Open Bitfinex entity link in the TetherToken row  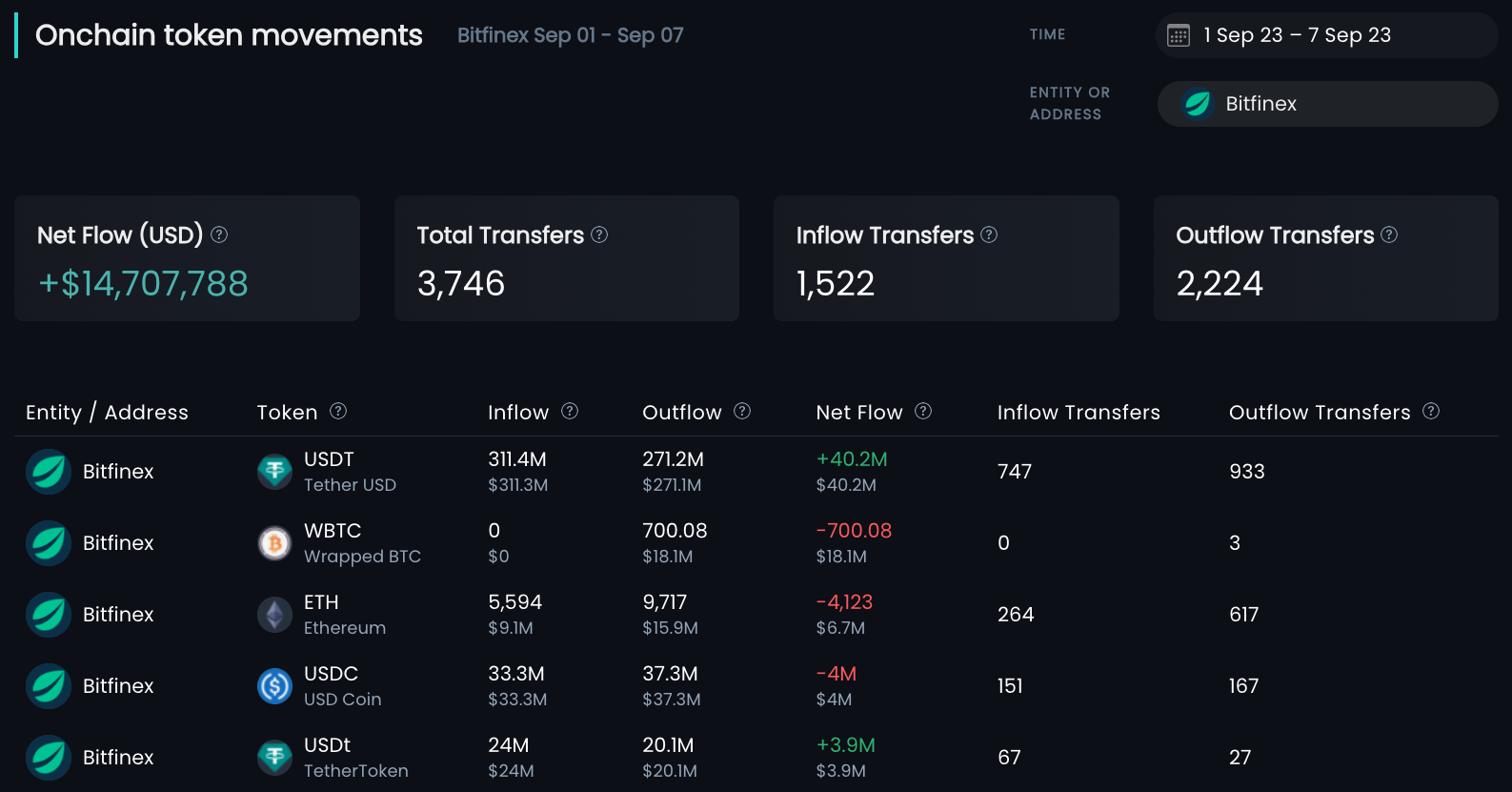pyautogui.click(x=118, y=758)
